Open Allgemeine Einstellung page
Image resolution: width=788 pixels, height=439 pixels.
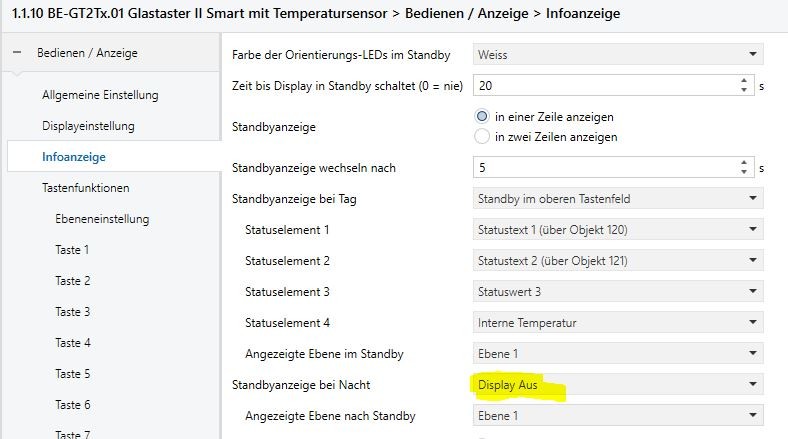click(100, 95)
